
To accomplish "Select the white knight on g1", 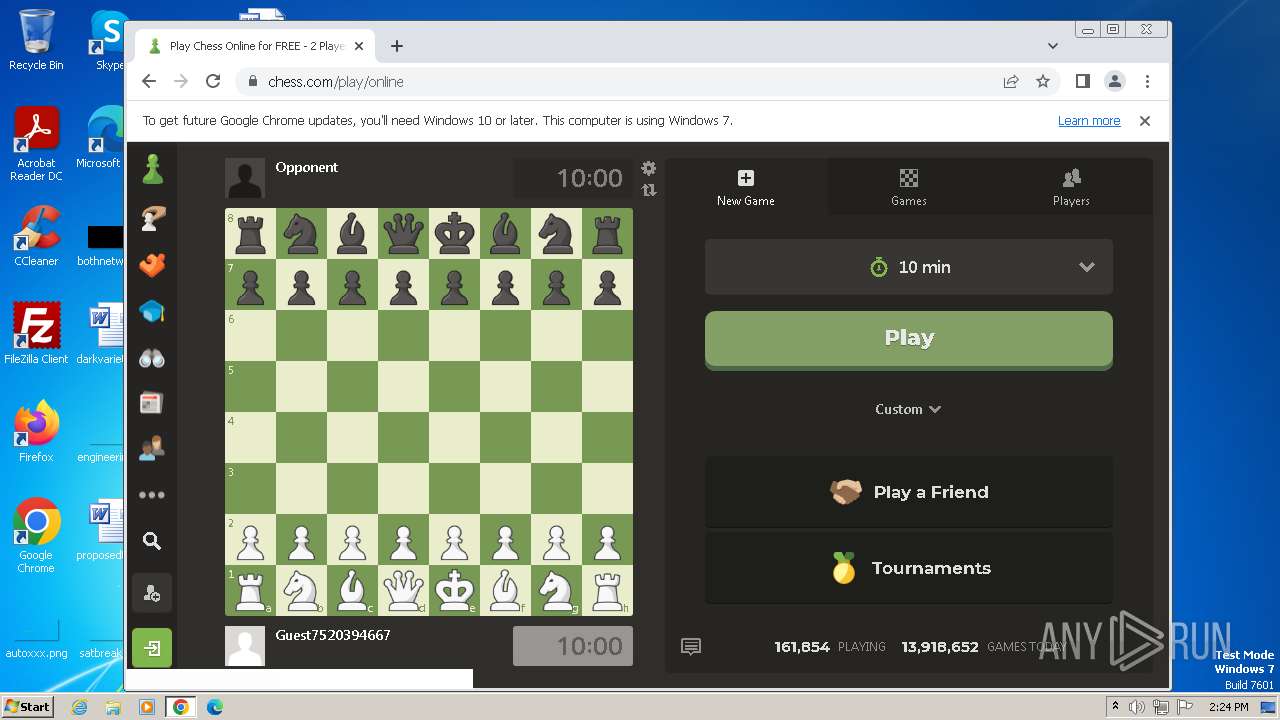I will [556, 590].
